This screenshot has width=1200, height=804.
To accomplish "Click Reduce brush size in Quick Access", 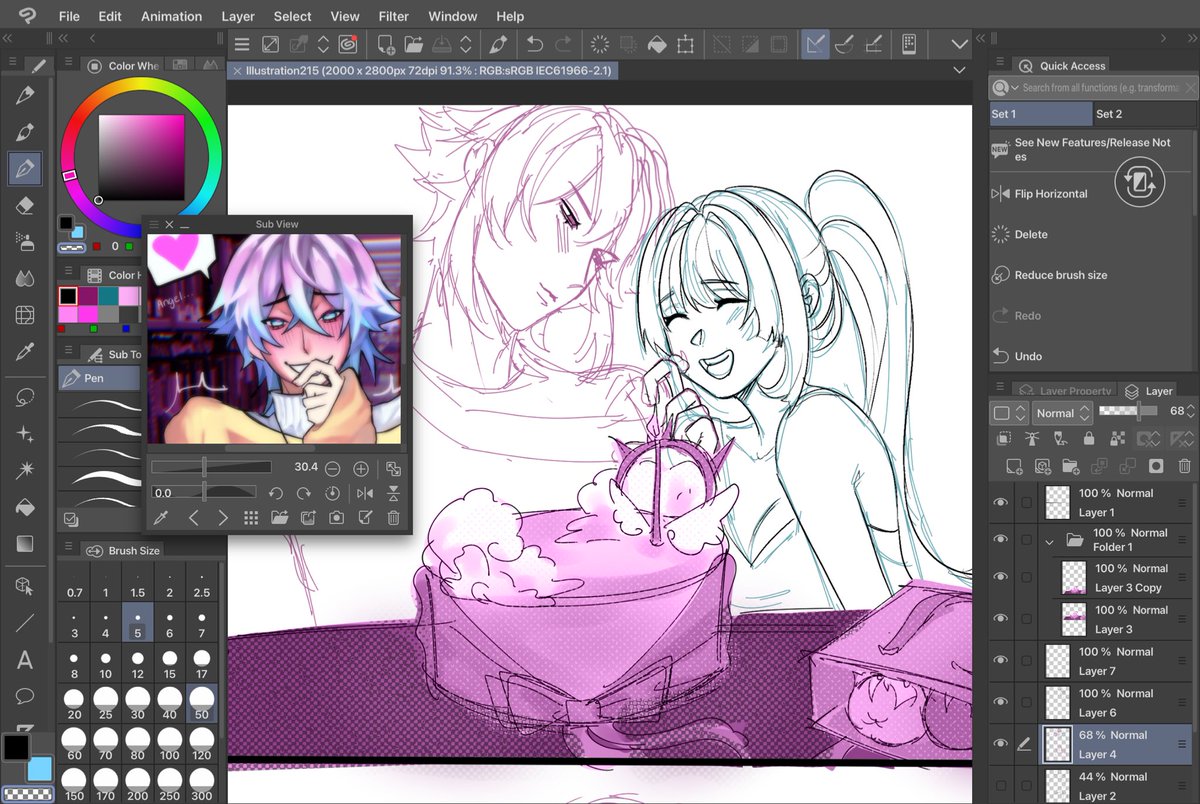I will pos(1060,275).
